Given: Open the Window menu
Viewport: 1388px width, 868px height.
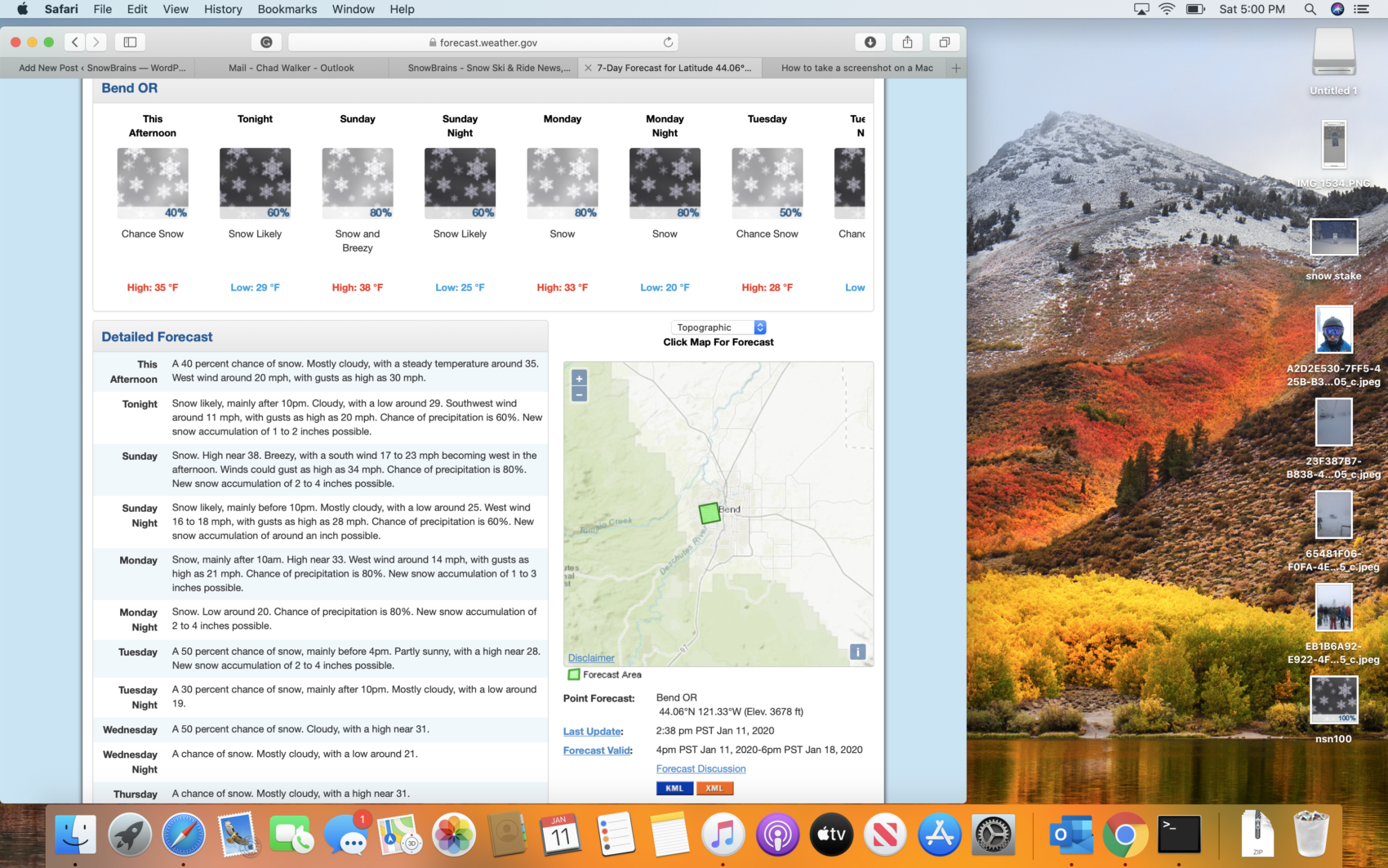Looking at the screenshot, I should 354,9.
